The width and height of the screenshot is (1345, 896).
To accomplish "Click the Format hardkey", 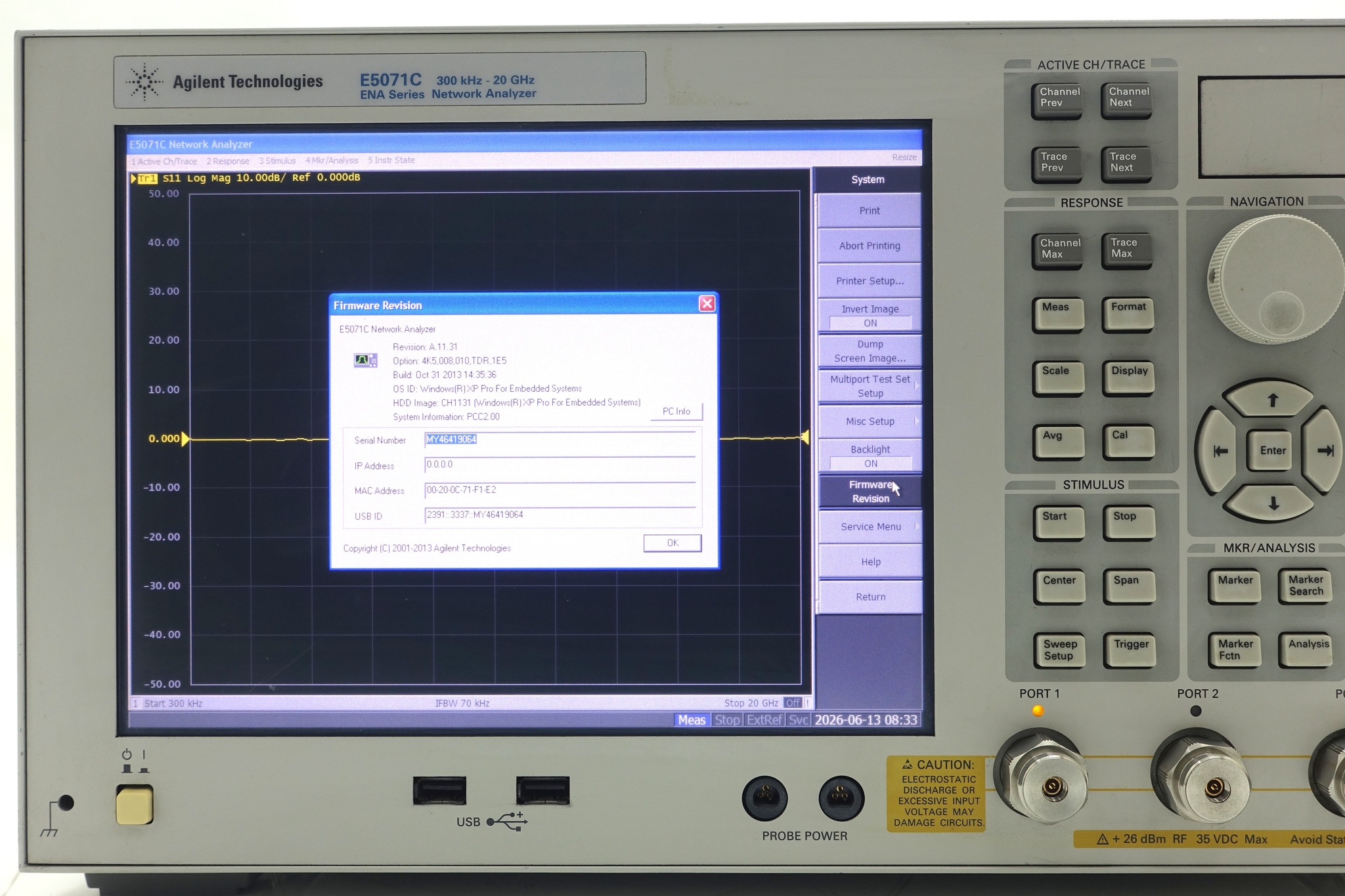I will coord(1128,314).
